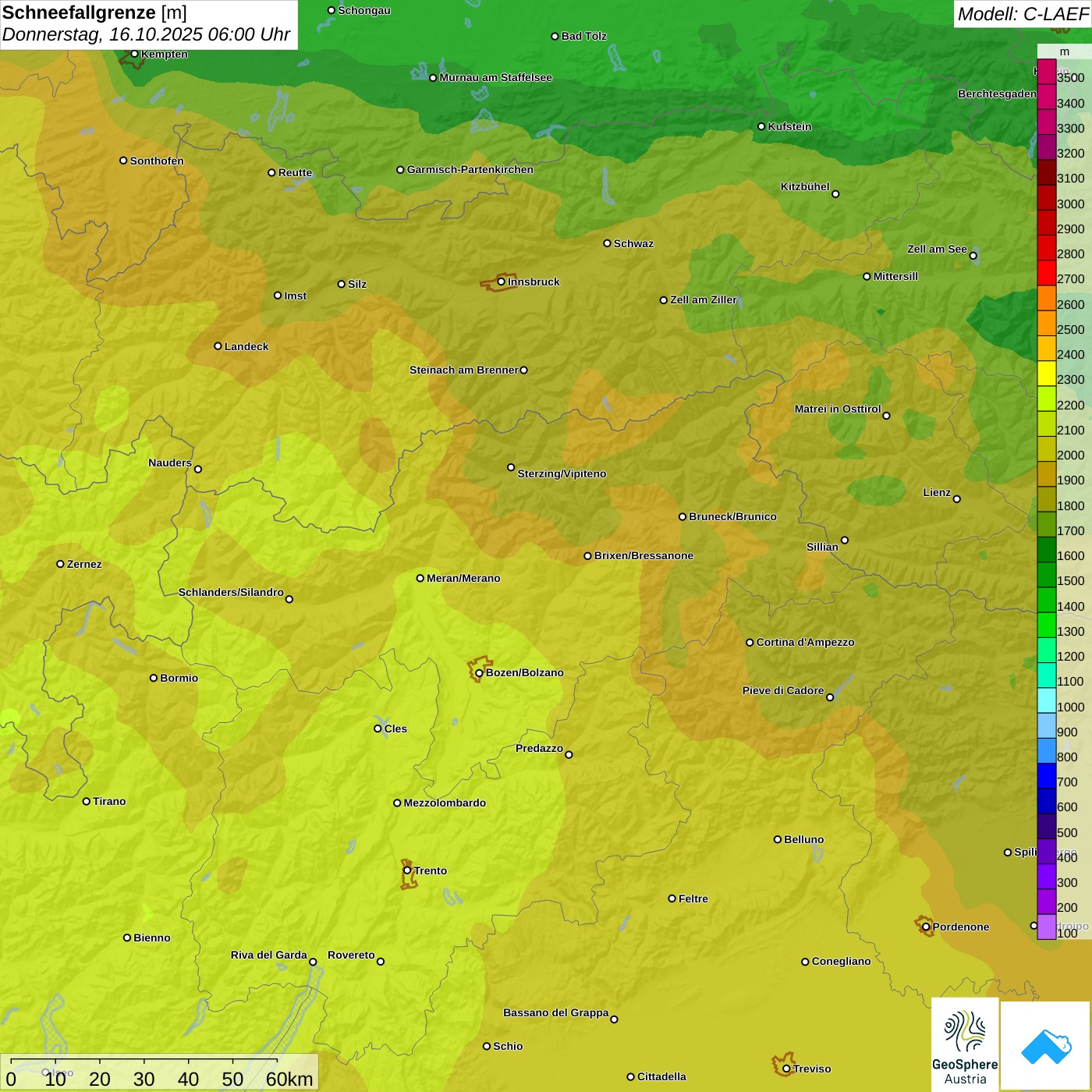Click the 'Matrei in Osttirol' label
This screenshot has width=1092, height=1092.
[837, 409]
